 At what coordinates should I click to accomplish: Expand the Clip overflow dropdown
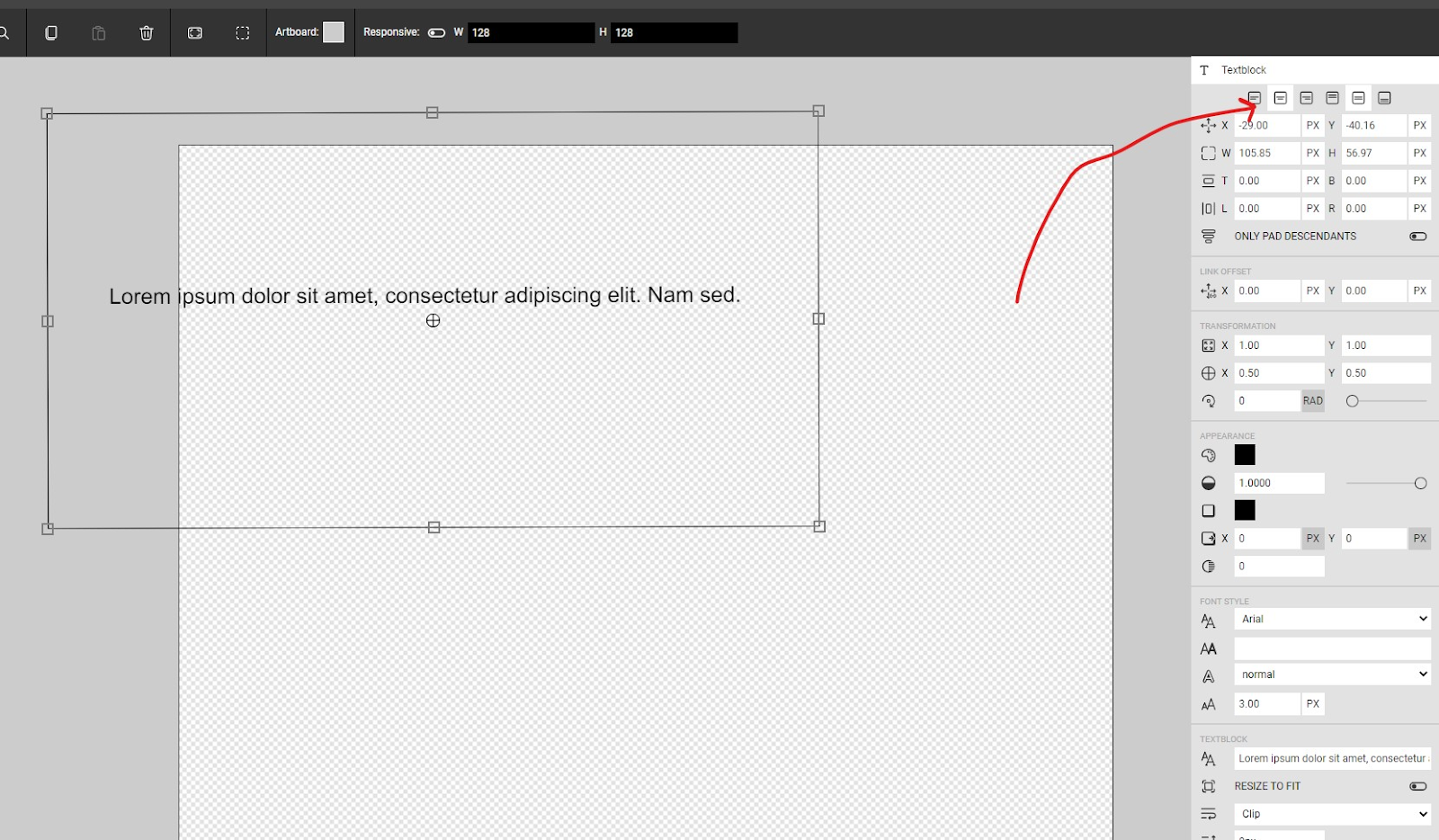click(1333, 814)
